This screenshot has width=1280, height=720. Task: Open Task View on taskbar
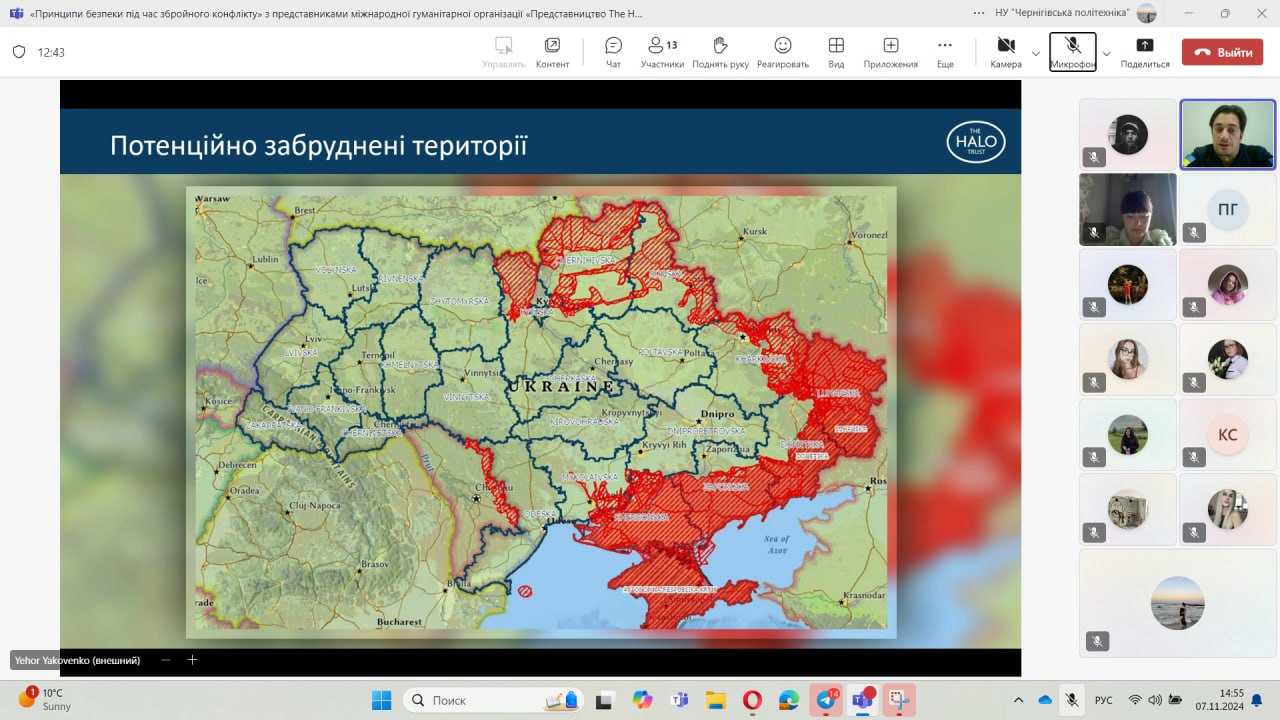click(x=604, y=700)
